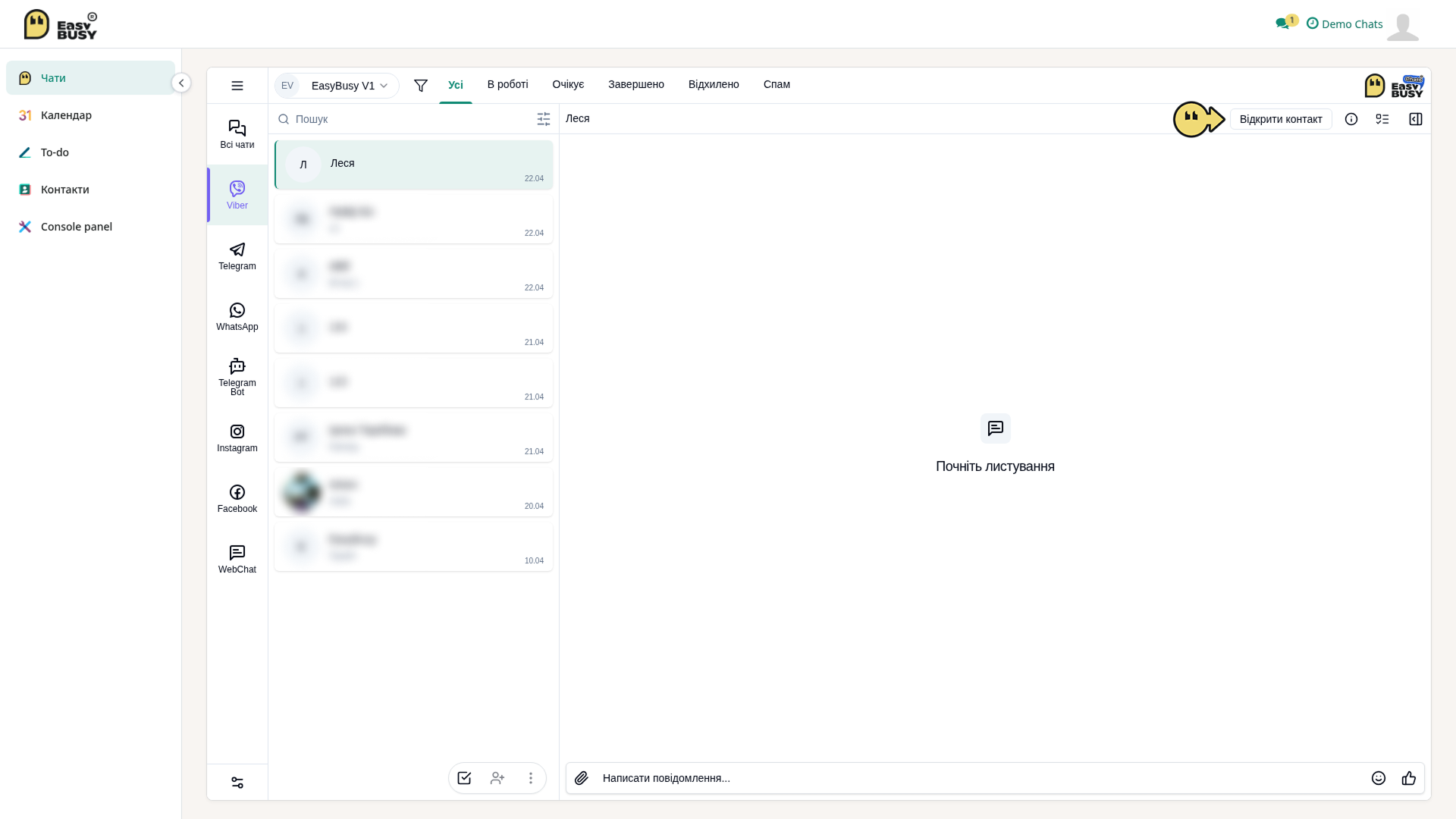
Task: Click the Відкрити контакт button
Action: [1281, 119]
